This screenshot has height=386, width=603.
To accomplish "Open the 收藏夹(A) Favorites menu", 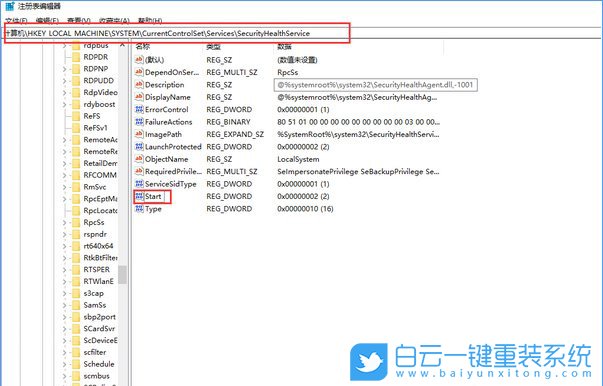I will (x=114, y=20).
